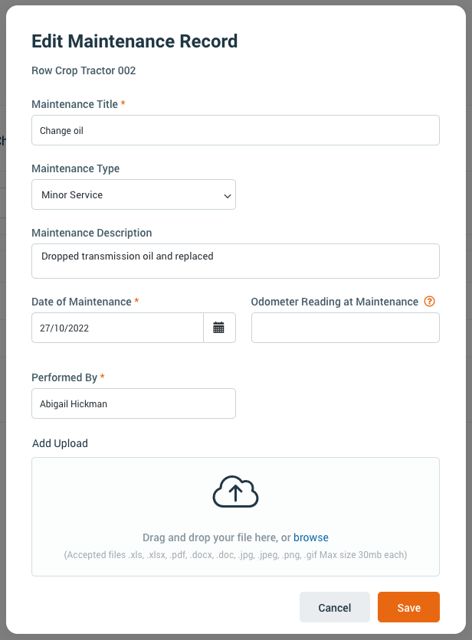Click the Date of Maintenance field
The image size is (472, 640).
118,327
